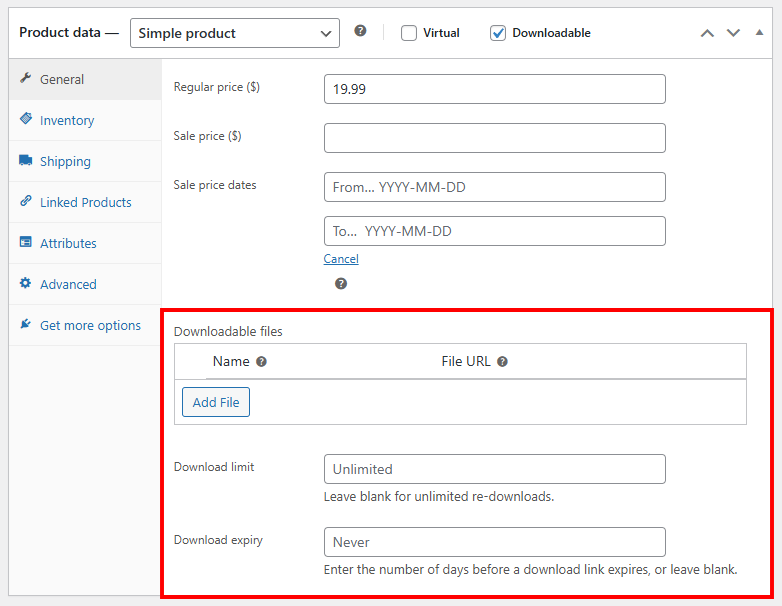
Task: Uncheck the Downloadable checkbox
Action: point(498,33)
